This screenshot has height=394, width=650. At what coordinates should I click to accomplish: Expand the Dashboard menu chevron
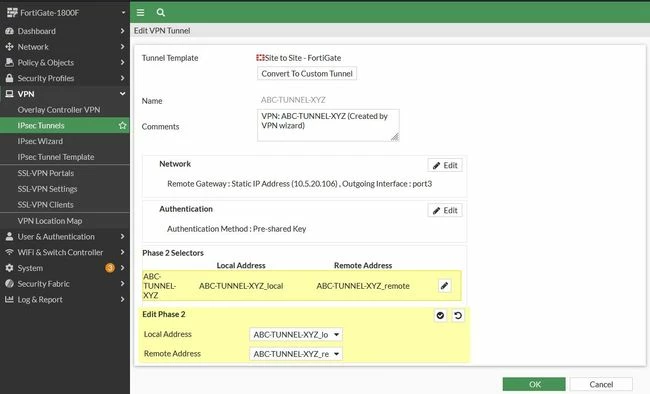click(x=122, y=31)
